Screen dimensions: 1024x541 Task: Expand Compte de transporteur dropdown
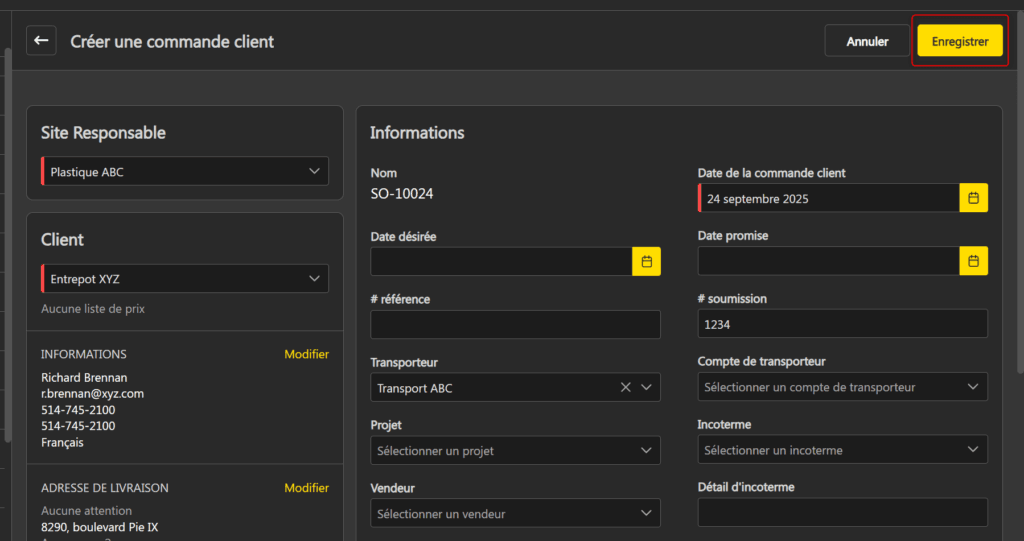pyautogui.click(x=842, y=387)
